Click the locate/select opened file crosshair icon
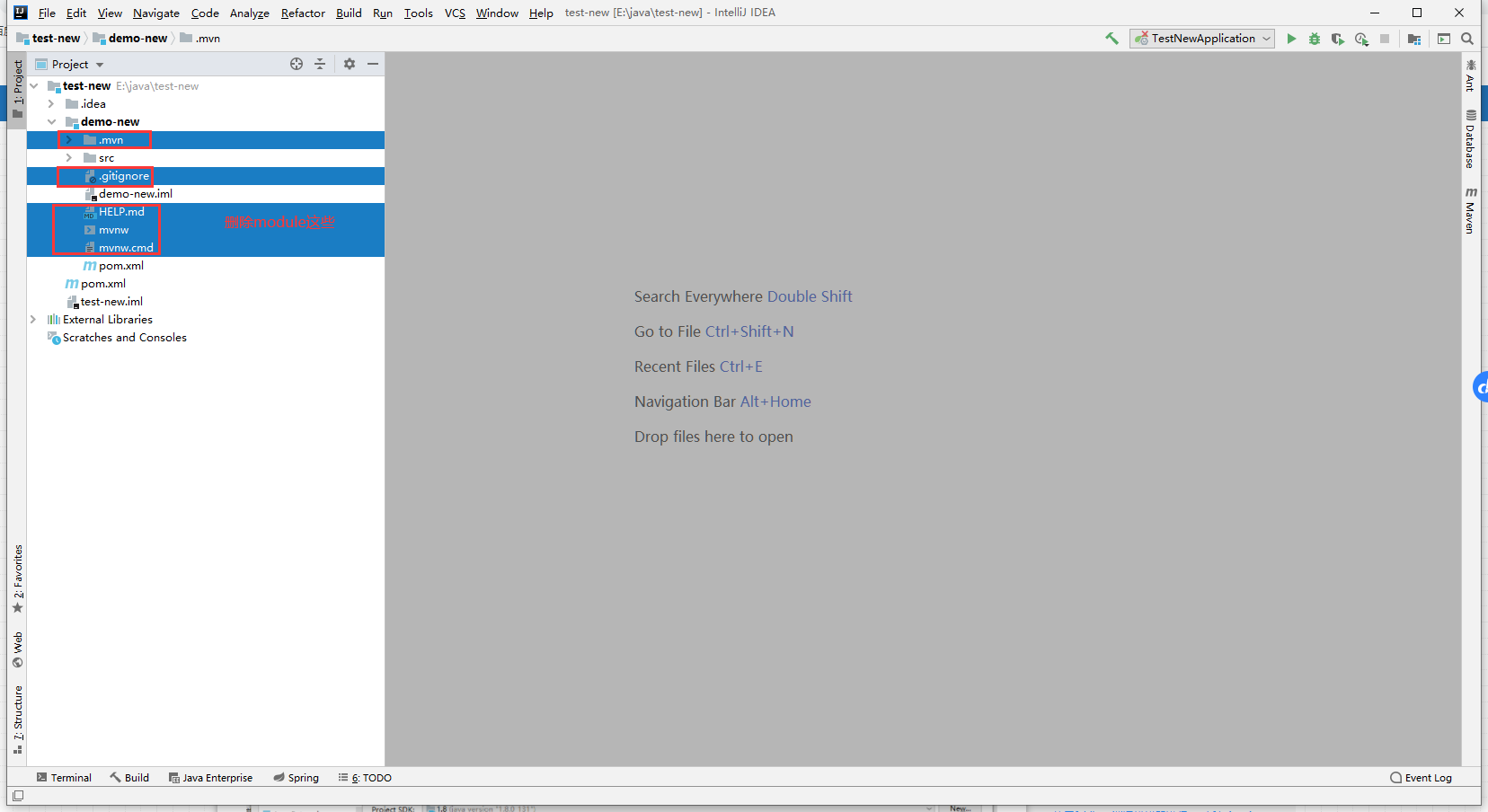This screenshot has height=812, width=1488. click(297, 64)
